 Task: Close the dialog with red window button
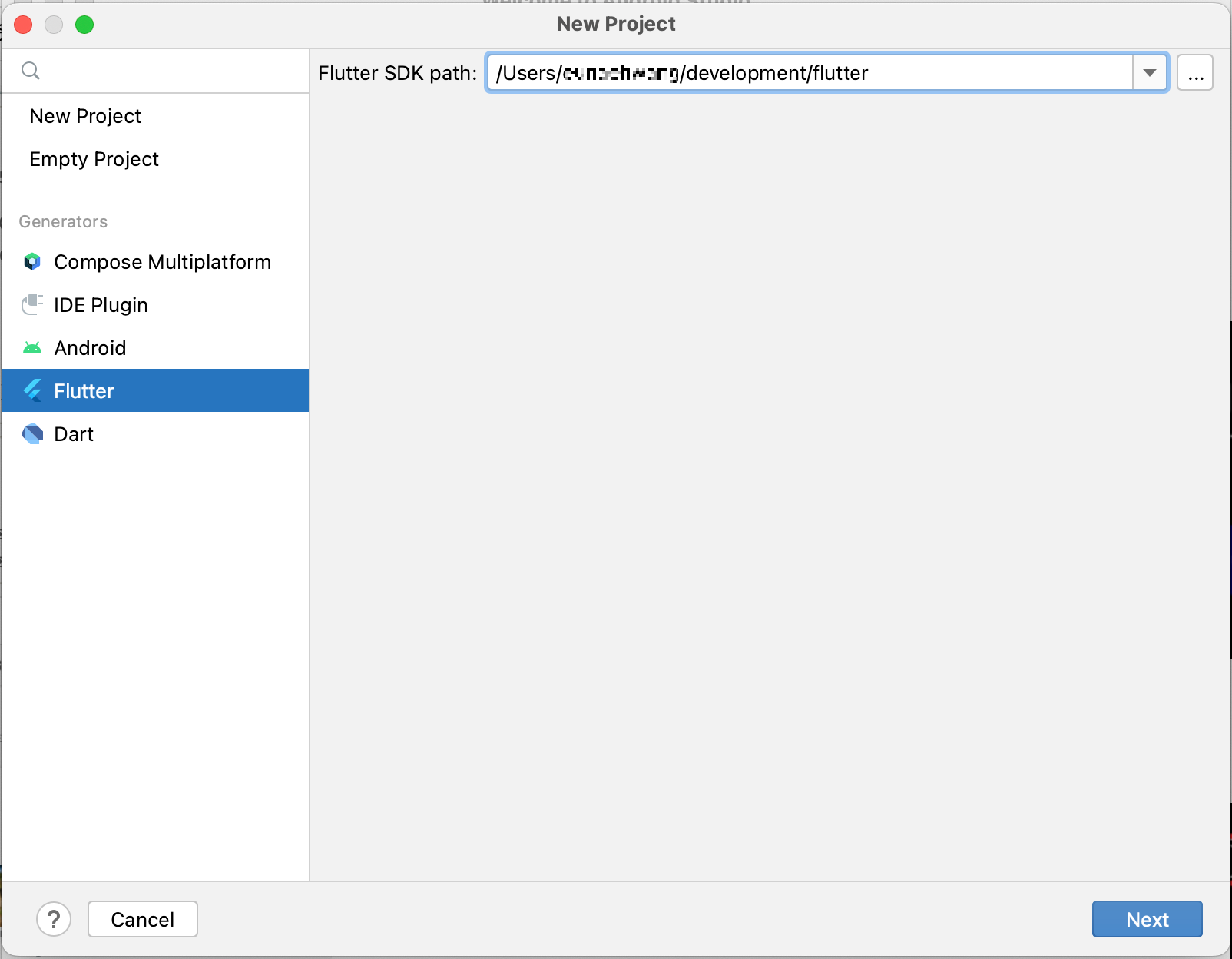(23, 25)
